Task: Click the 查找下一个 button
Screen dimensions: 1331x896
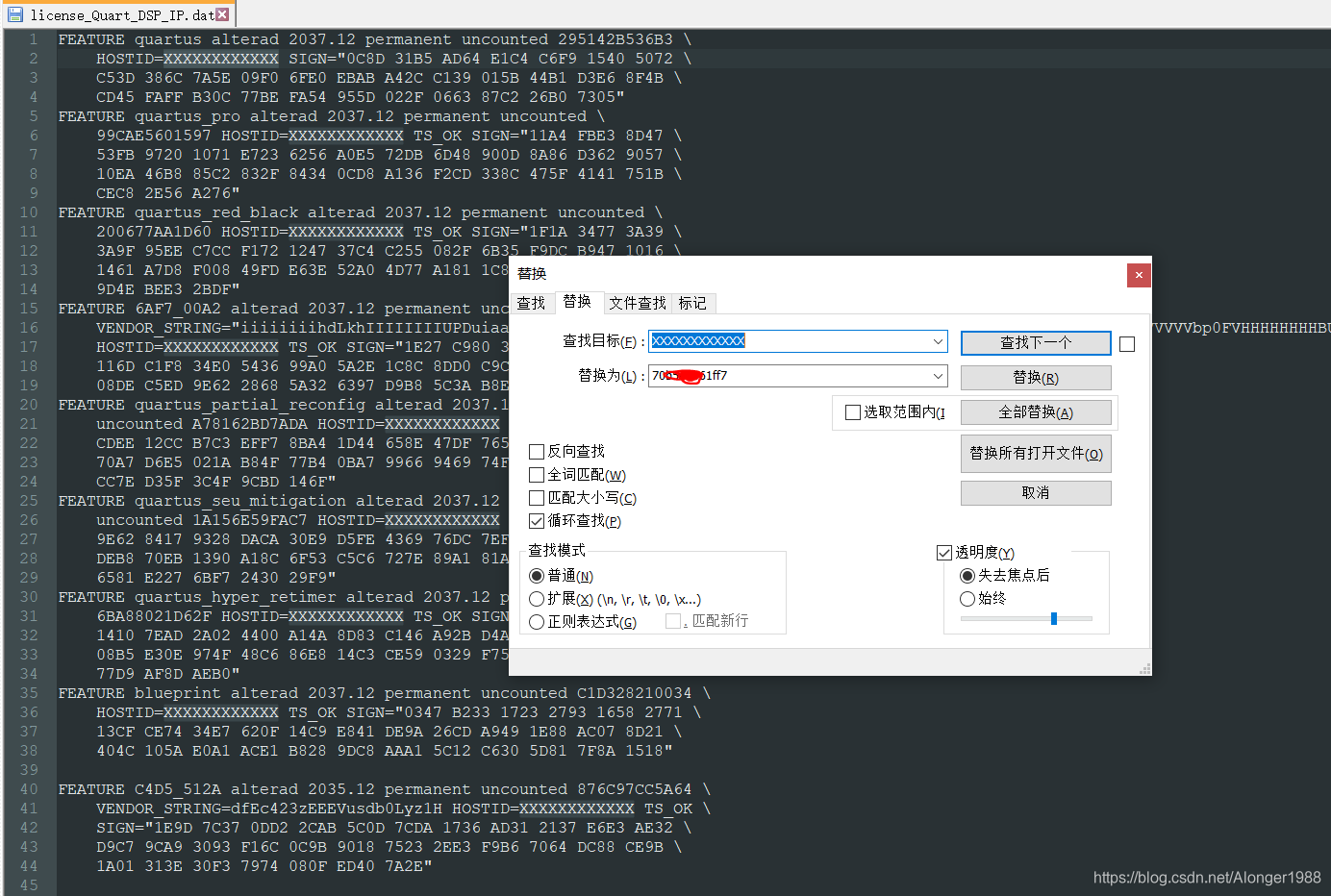Action: [1036, 342]
